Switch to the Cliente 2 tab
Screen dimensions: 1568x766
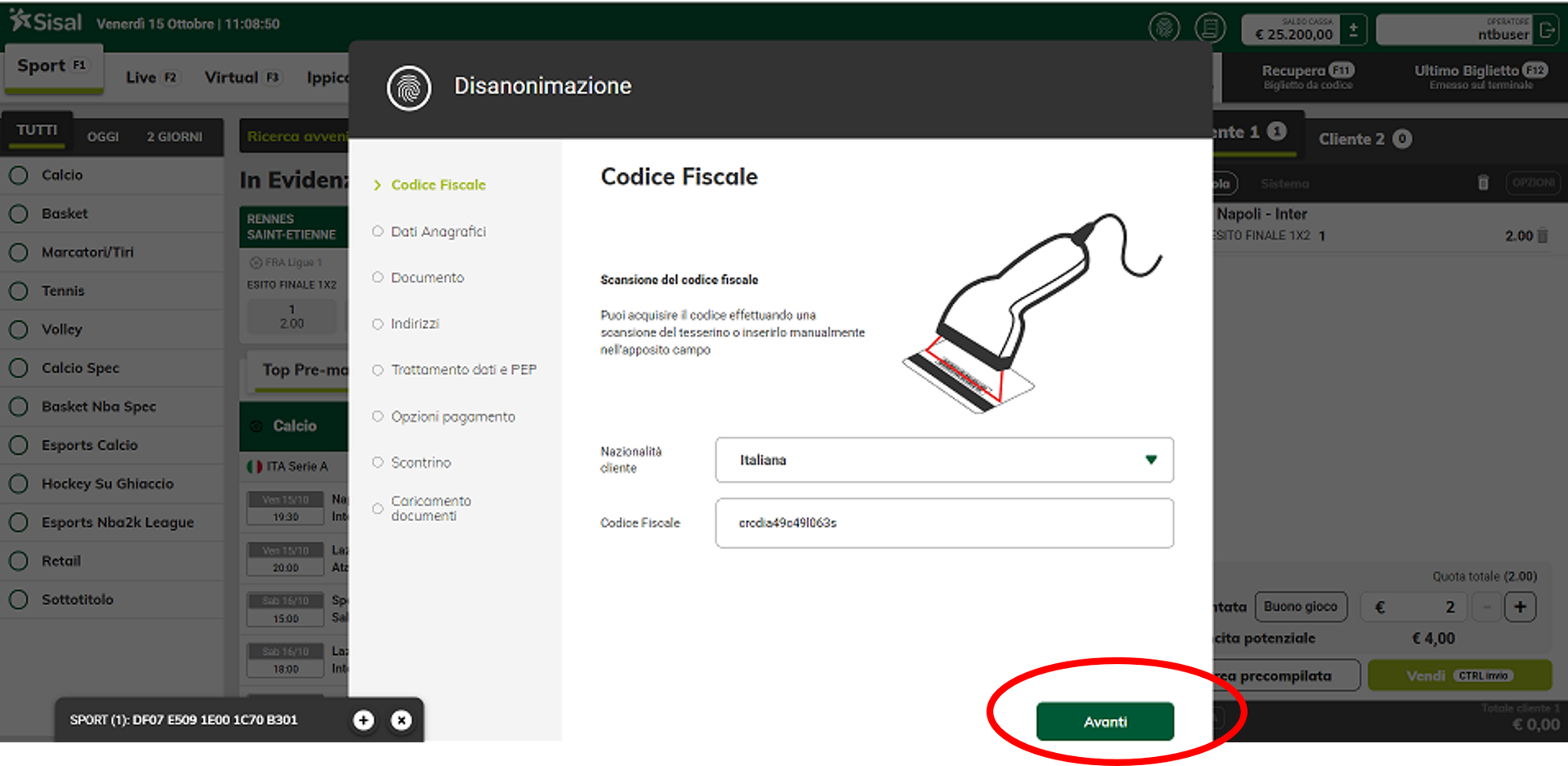tap(1365, 139)
